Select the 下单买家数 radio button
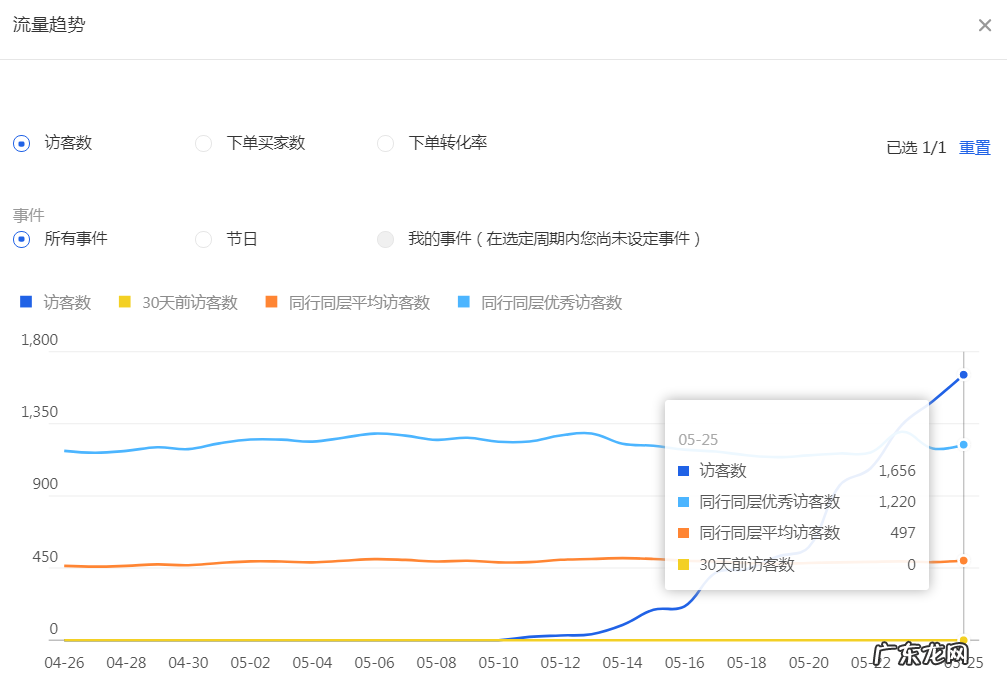Screen dimensions: 1007x683 203,143
